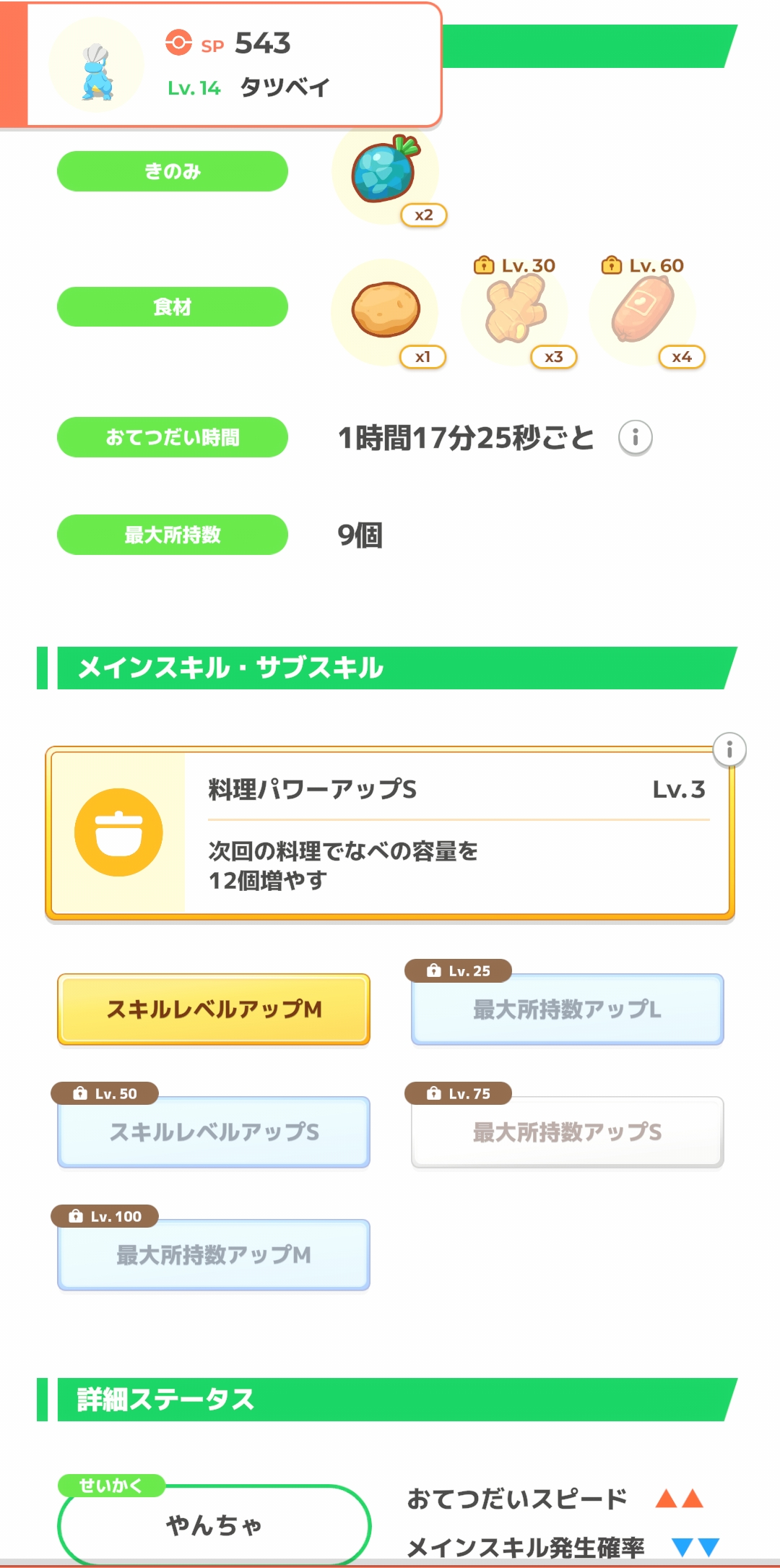Image resolution: width=780 pixels, height=1568 pixels.
Task: Select the スキルレベルアップM sub skill
Action: [x=214, y=1009]
